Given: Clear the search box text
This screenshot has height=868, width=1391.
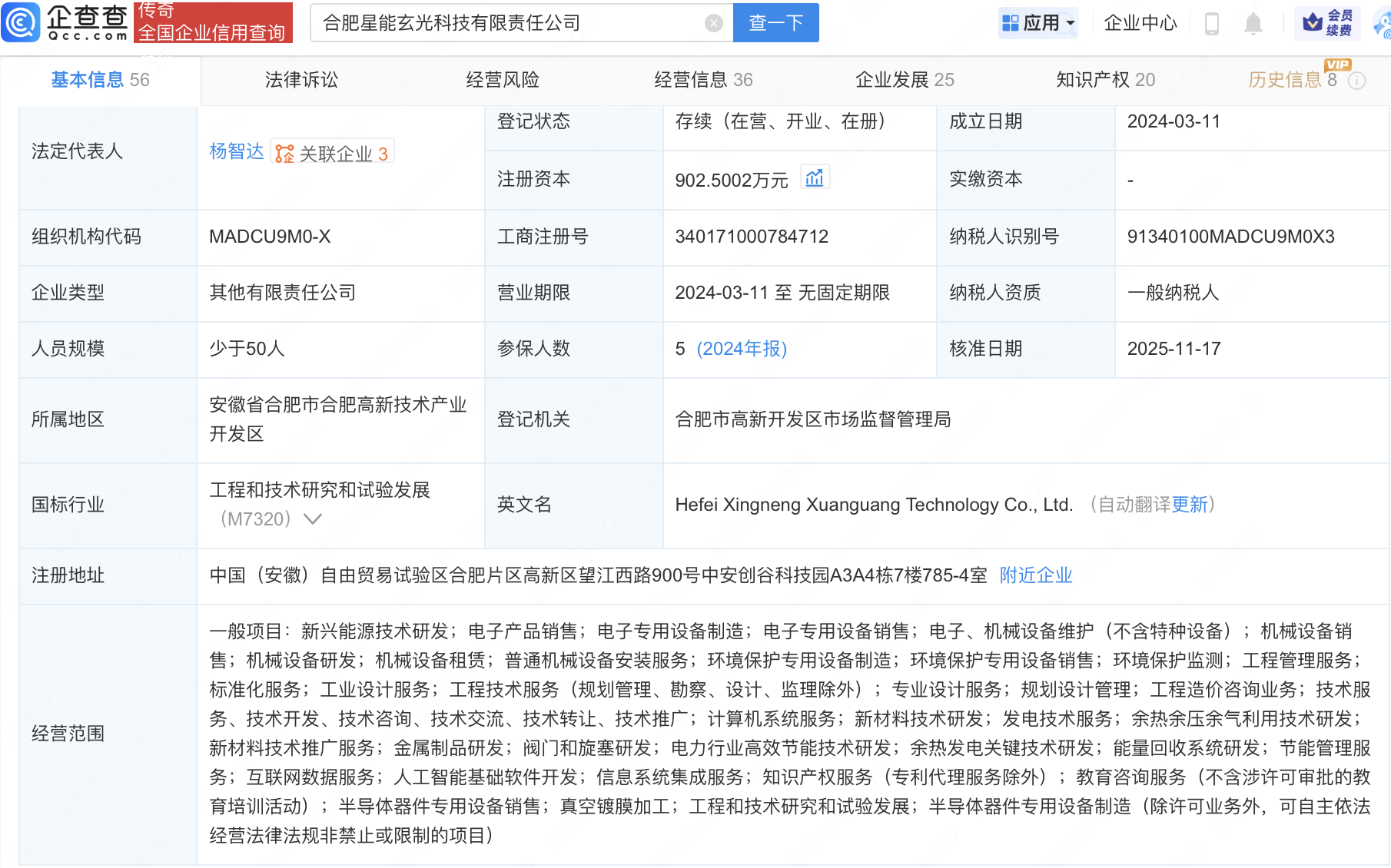Looking at the screenshot, I should [713, 23].
